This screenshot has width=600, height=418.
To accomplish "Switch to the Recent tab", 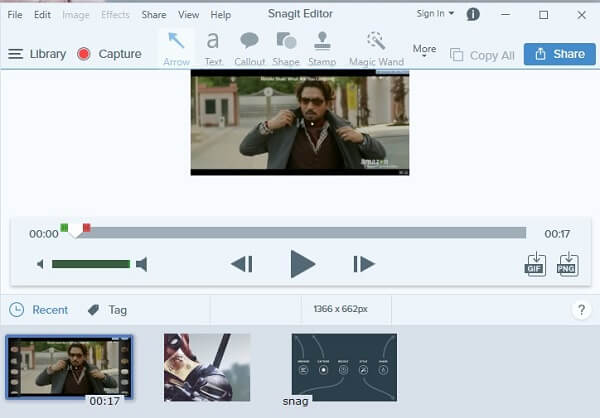I will click(x=39, y=310).
